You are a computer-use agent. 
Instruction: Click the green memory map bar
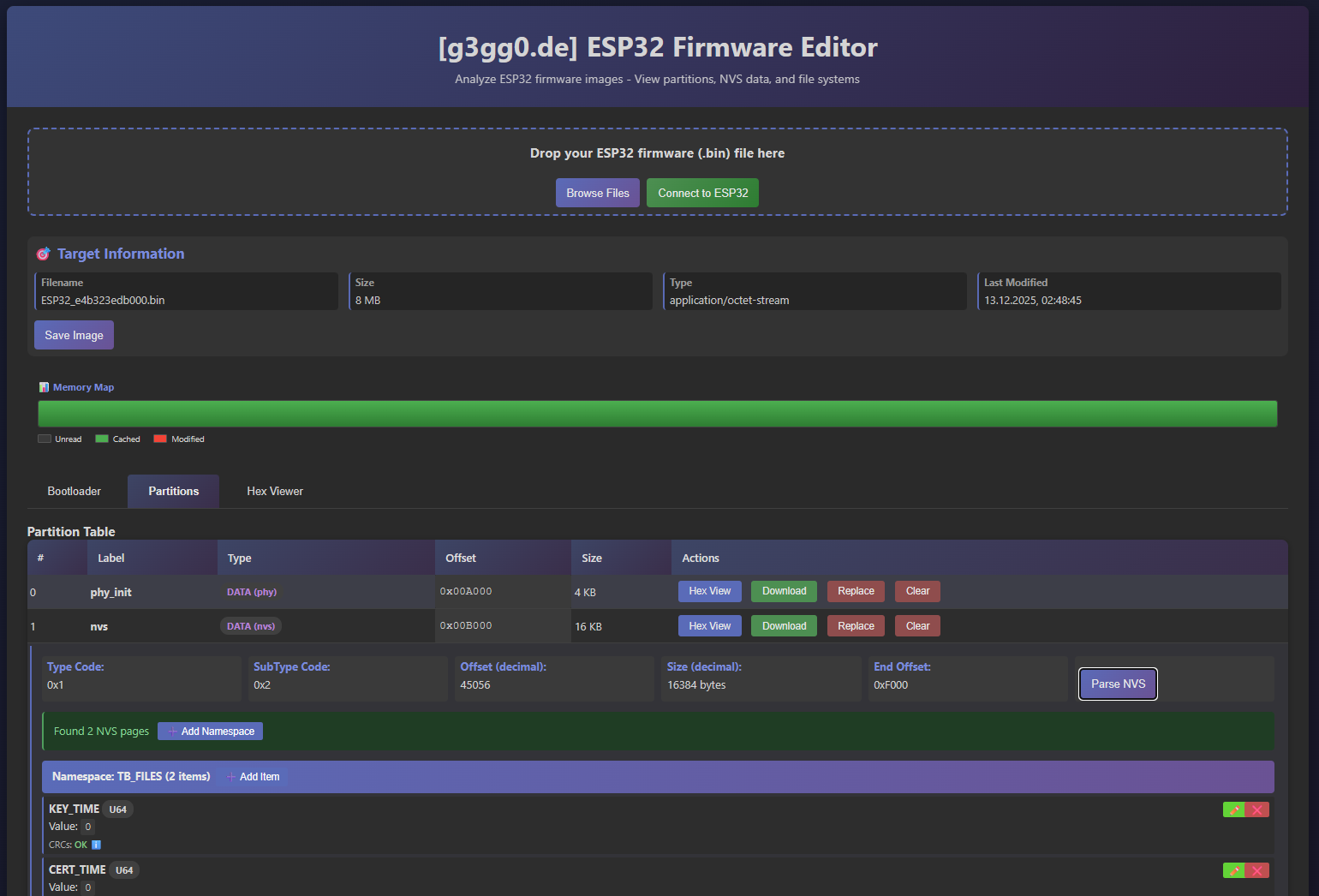pos(657,414)
